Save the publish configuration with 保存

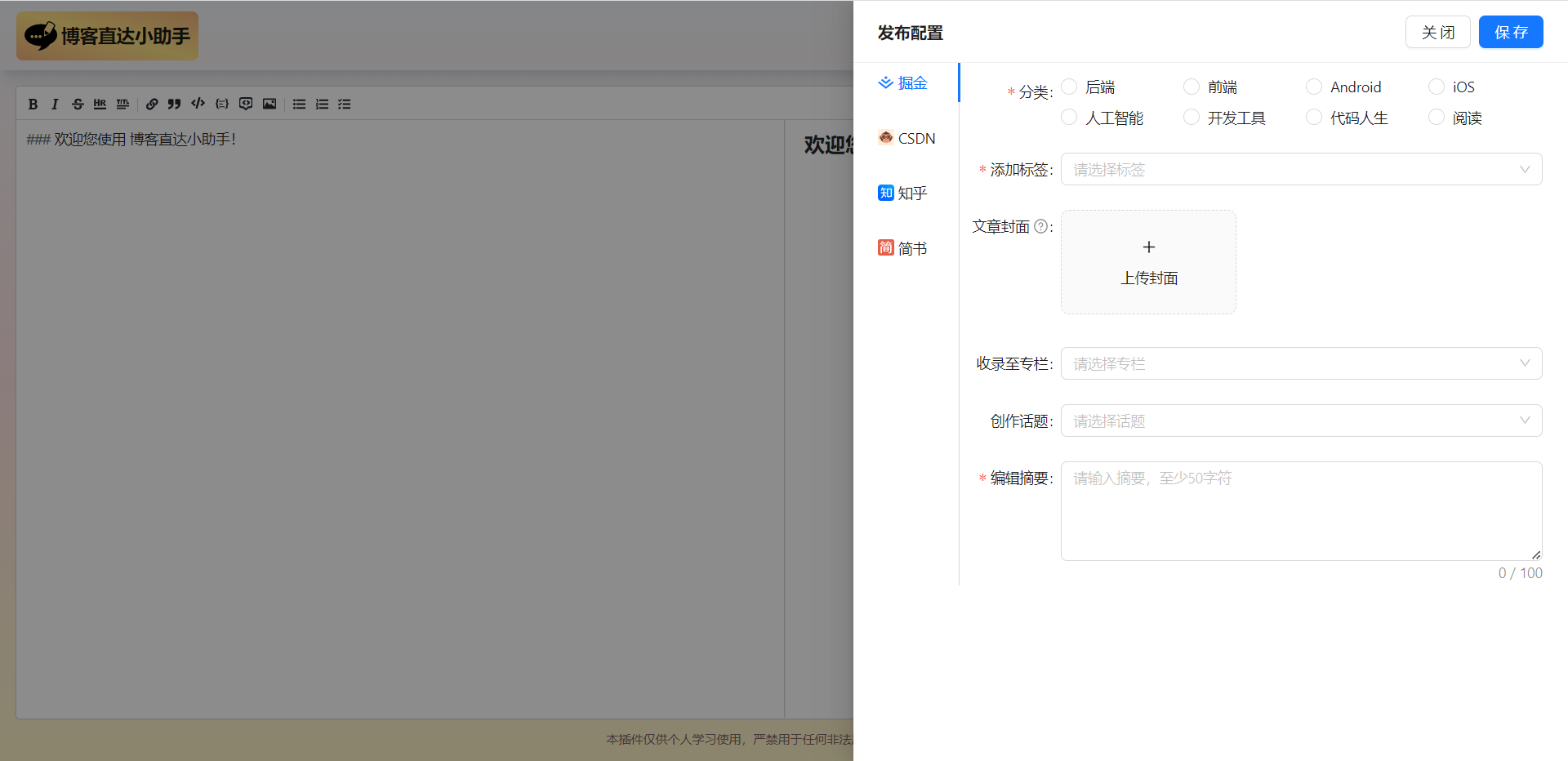[x=1511, y=32]
